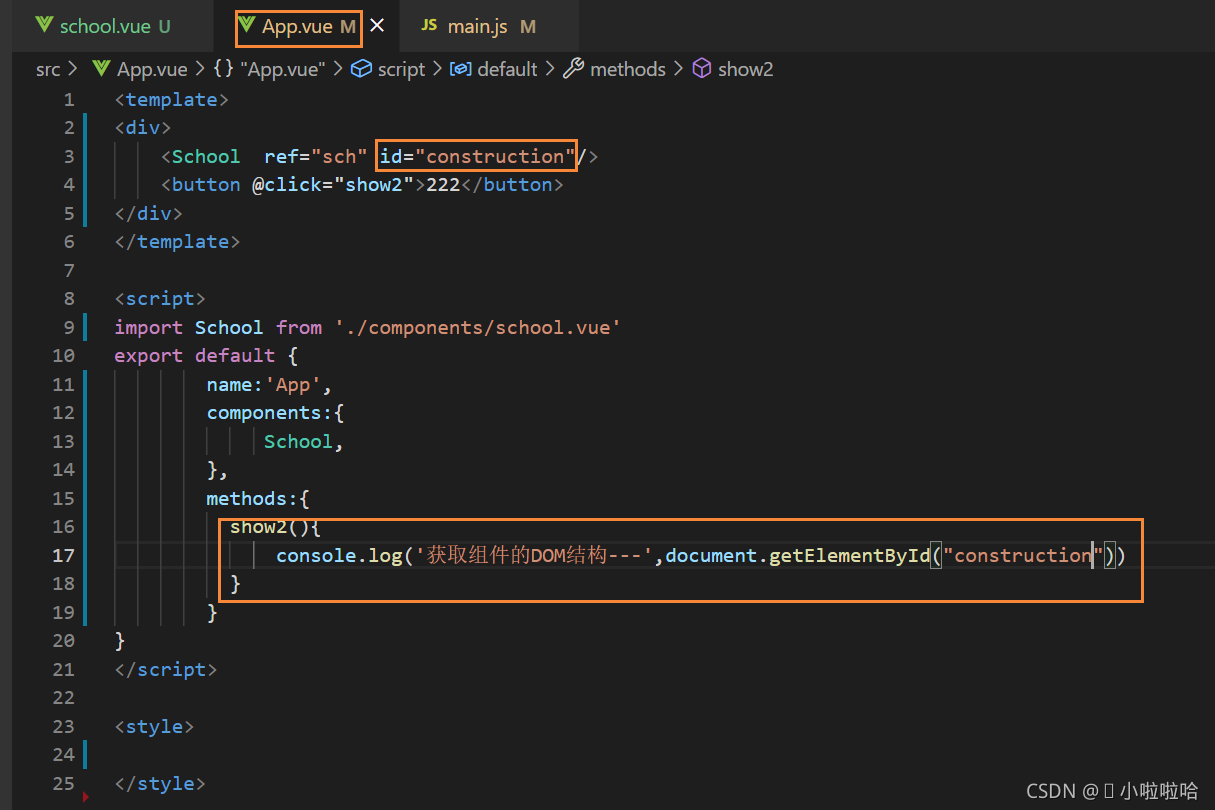The image size is (1215, 810).
Task: Click methods:{ on line 15
Action: point(258,498)
